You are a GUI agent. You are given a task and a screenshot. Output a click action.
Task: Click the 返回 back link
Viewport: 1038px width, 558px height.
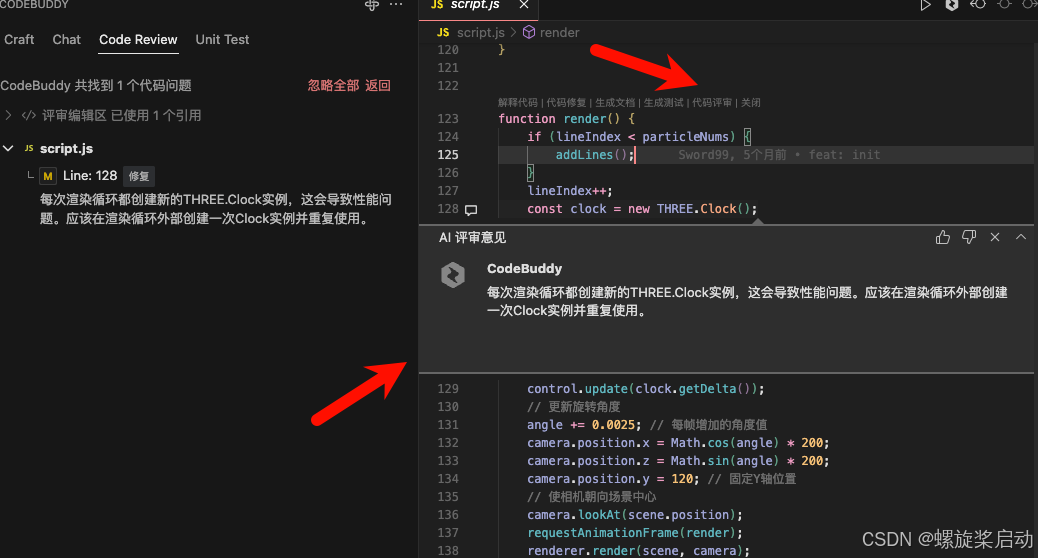pyautogui.click(x=377, y=85)
